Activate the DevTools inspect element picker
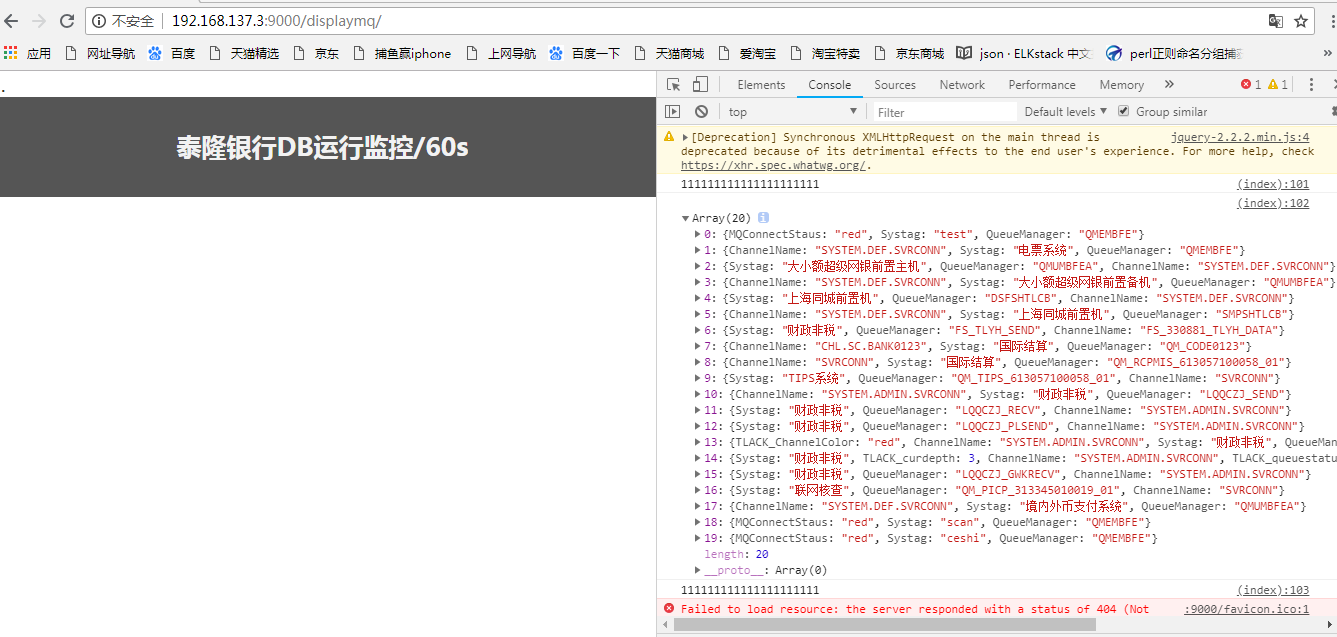 (x=675, y=85)
